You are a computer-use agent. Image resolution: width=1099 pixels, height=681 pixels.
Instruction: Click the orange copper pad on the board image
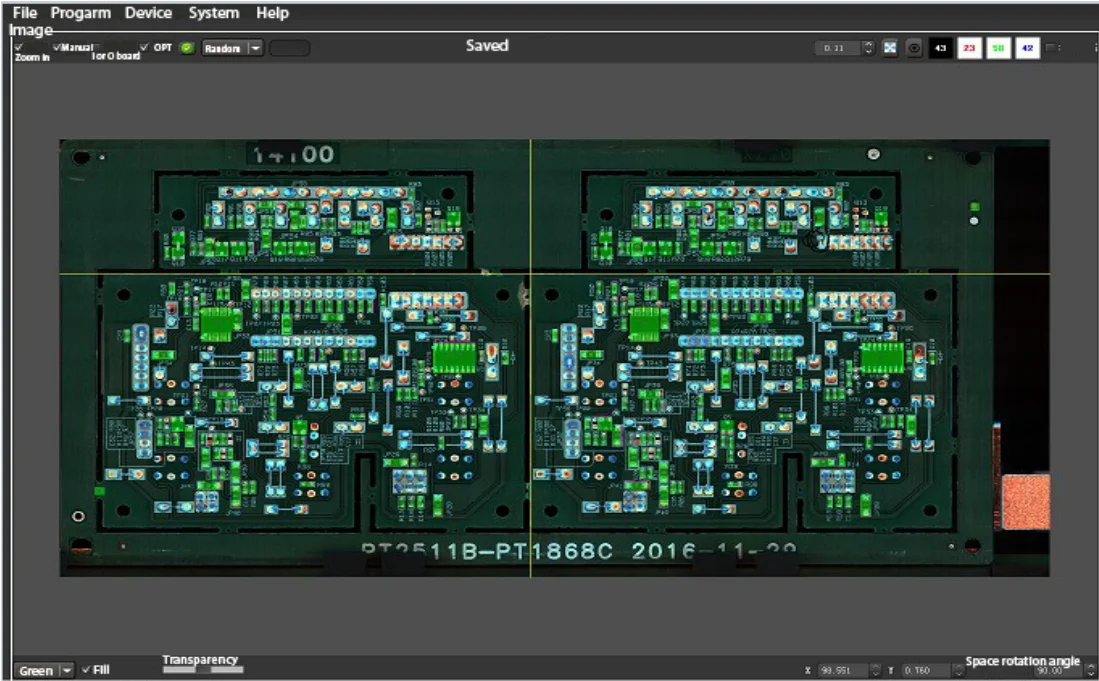pyautogui.click(x=1025, y=502)
